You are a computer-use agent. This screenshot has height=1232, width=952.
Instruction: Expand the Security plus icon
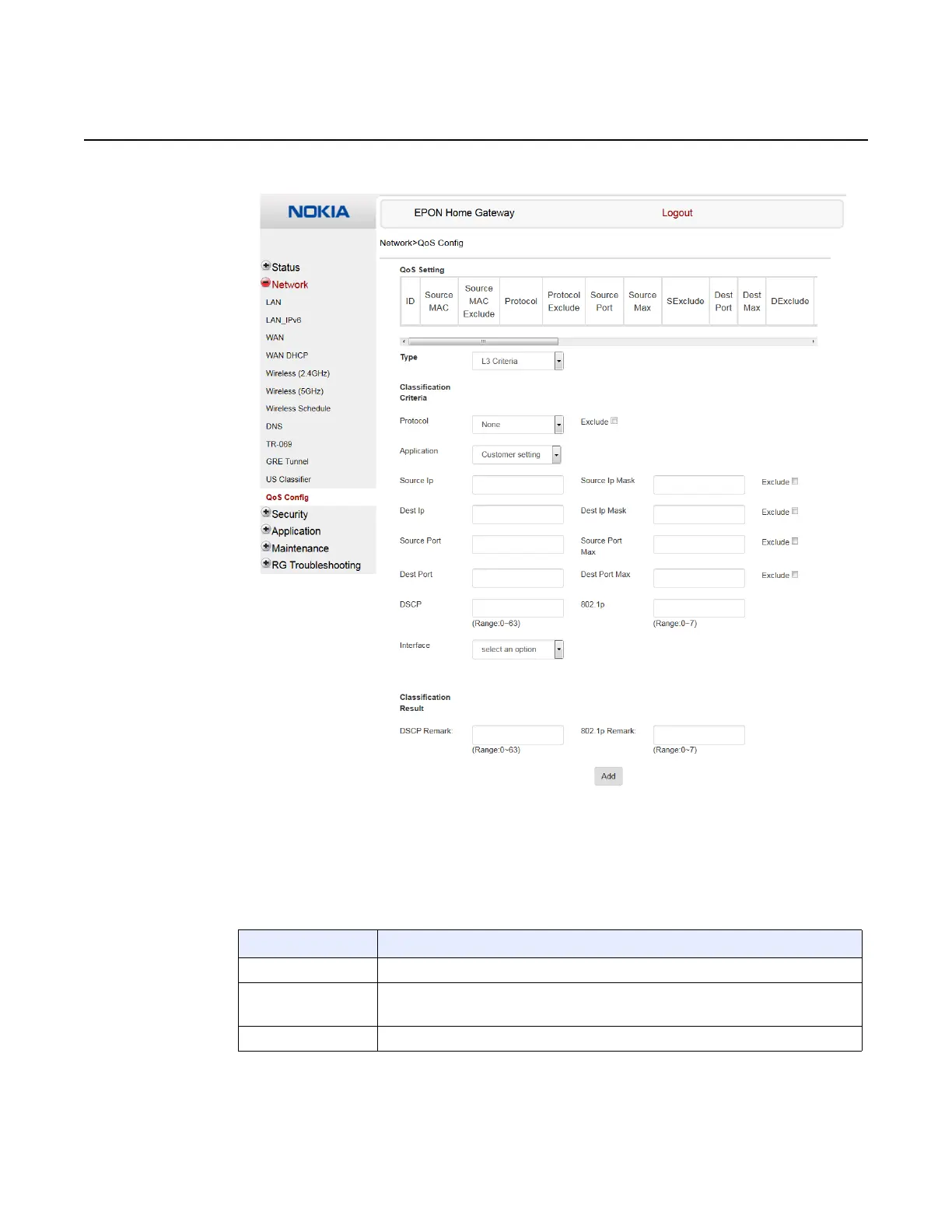[x=266, y=513]
